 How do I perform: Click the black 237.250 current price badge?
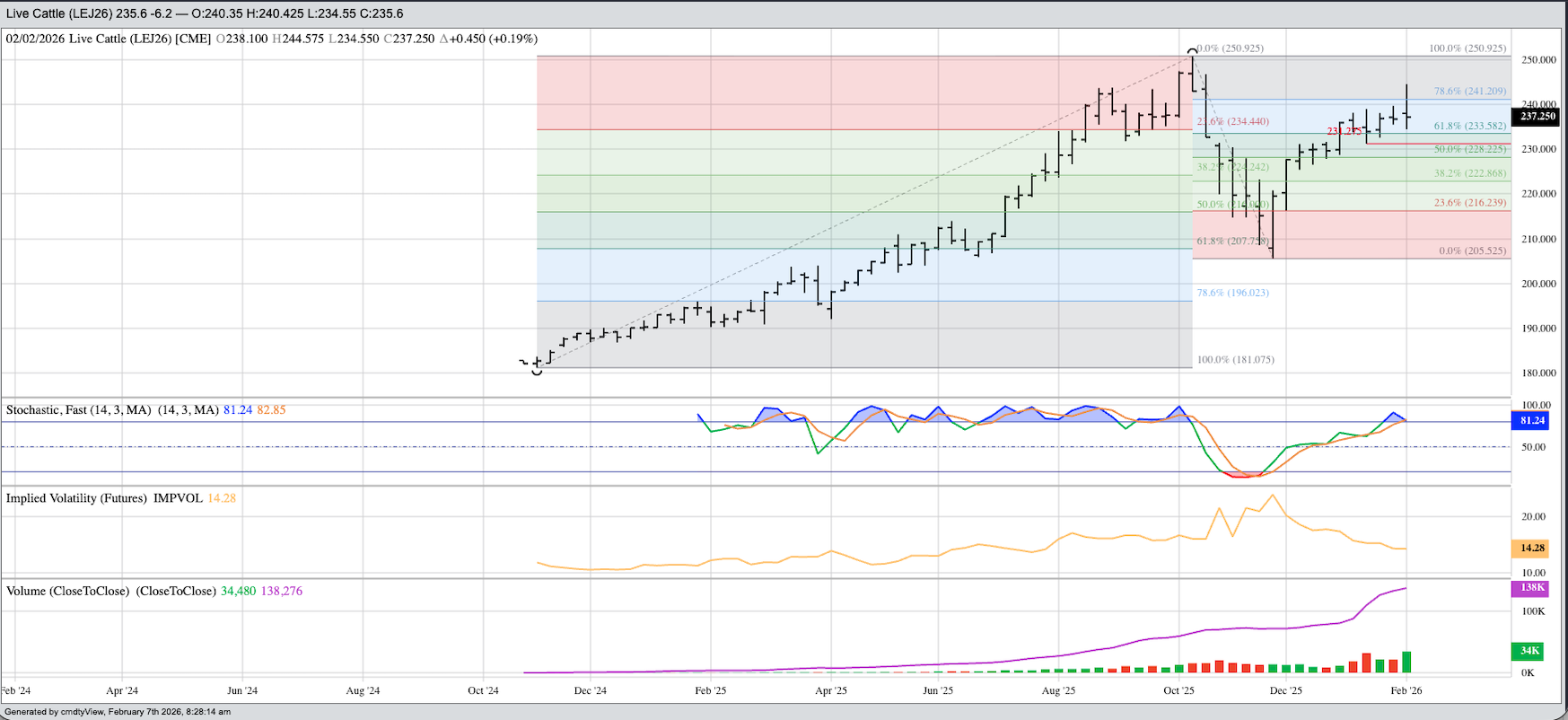pyautogui.click(x=1537, y=116)
